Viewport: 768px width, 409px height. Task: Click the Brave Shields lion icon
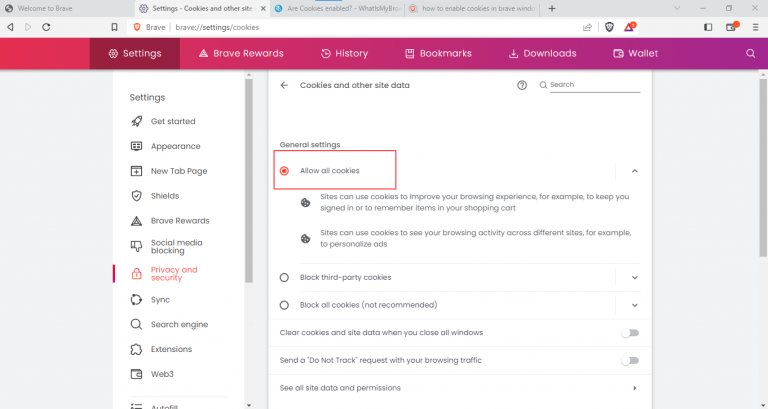(611, 27)
